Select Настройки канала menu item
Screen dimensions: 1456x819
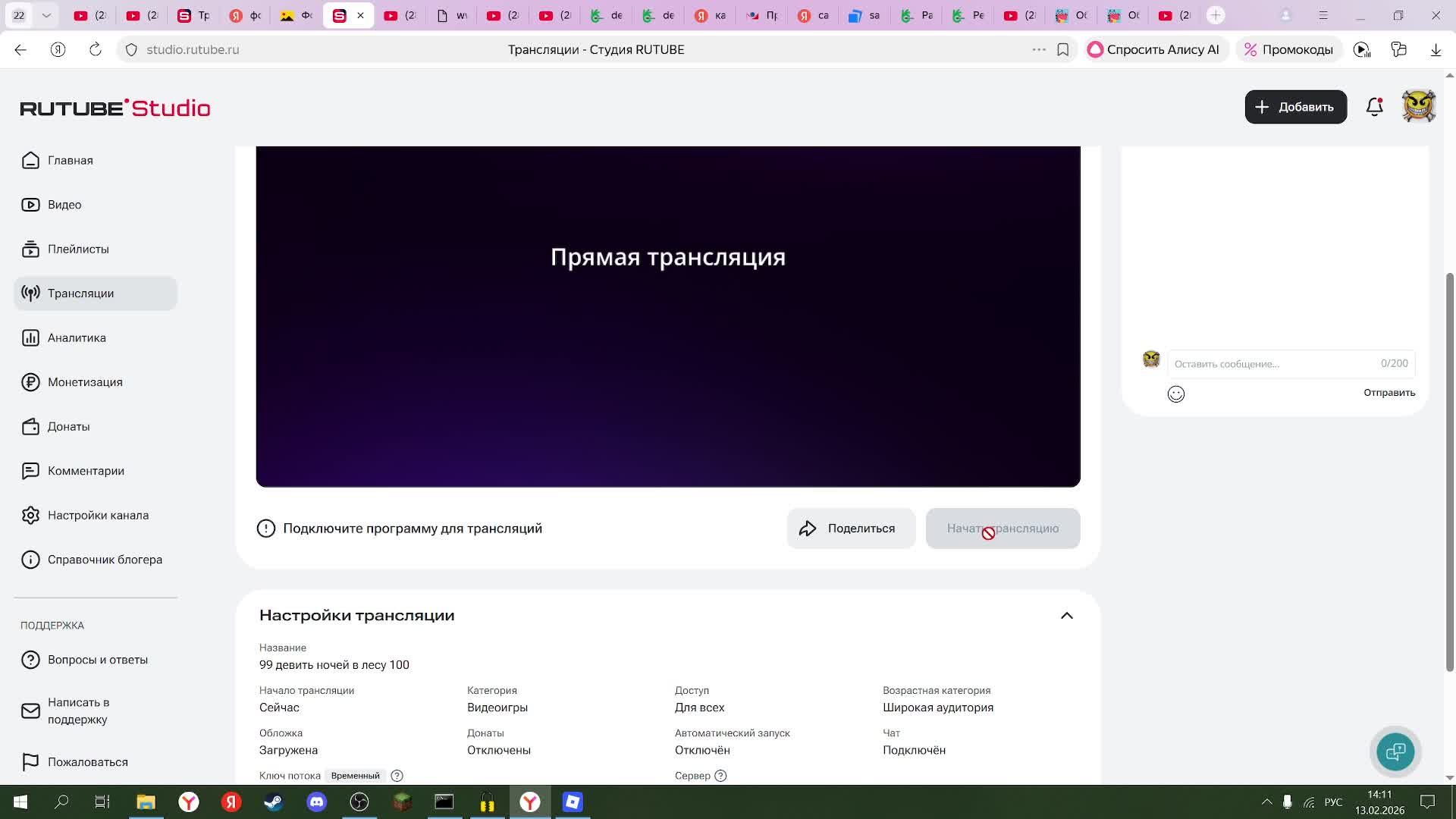point(98,516)
